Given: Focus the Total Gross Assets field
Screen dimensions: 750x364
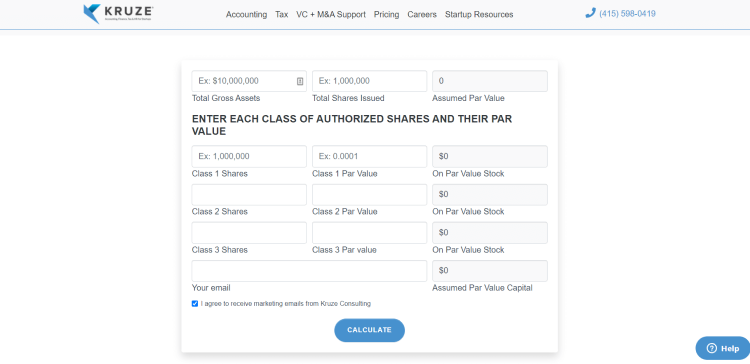Looking at the screenshot, I should tap(249, 81).
